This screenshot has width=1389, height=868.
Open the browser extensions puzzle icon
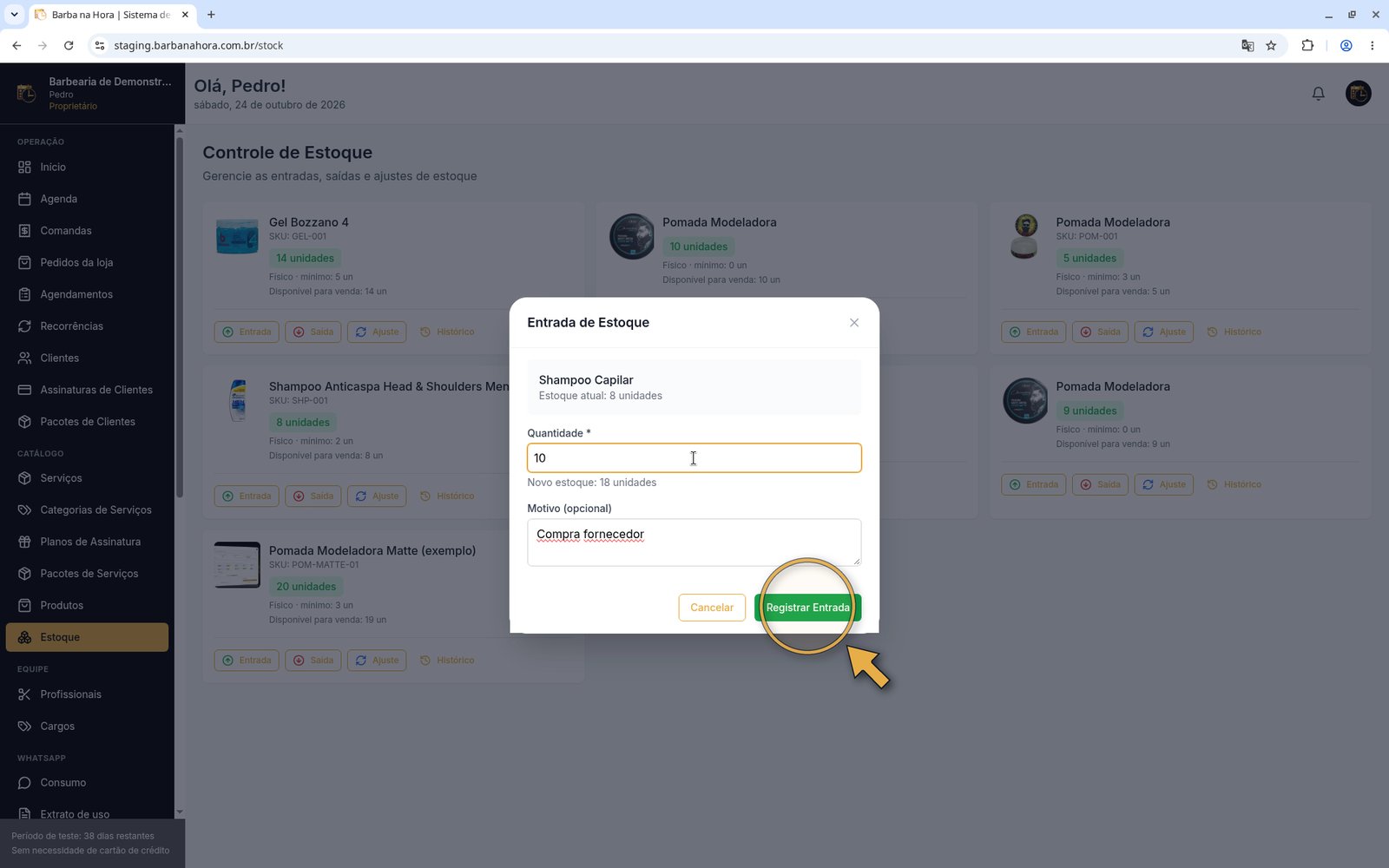tap(1307, 45)
